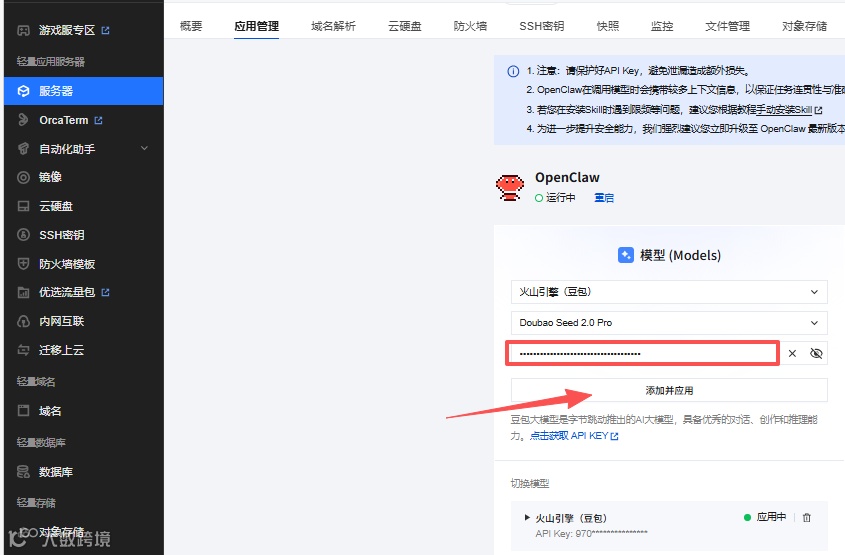Switch to the 云硬盘 tab
Viewport: 845px width, 555px height.
click(x=405, y=26)
